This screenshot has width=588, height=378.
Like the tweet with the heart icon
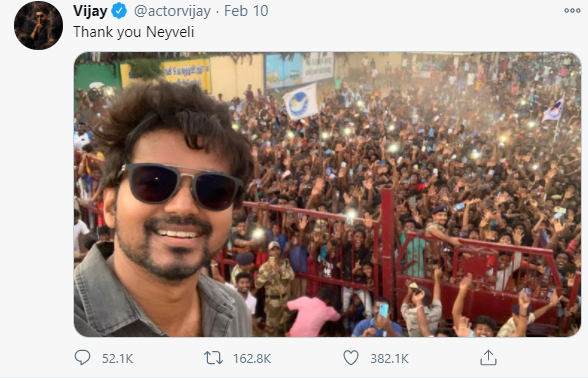pyautogui.click(x=351, y=358)
